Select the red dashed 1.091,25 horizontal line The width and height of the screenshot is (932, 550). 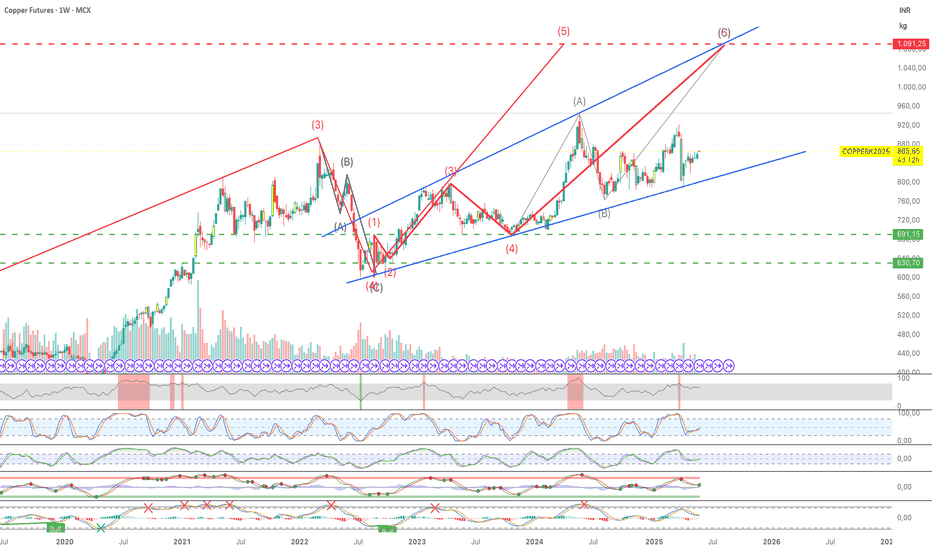click(x=446, y=44)
